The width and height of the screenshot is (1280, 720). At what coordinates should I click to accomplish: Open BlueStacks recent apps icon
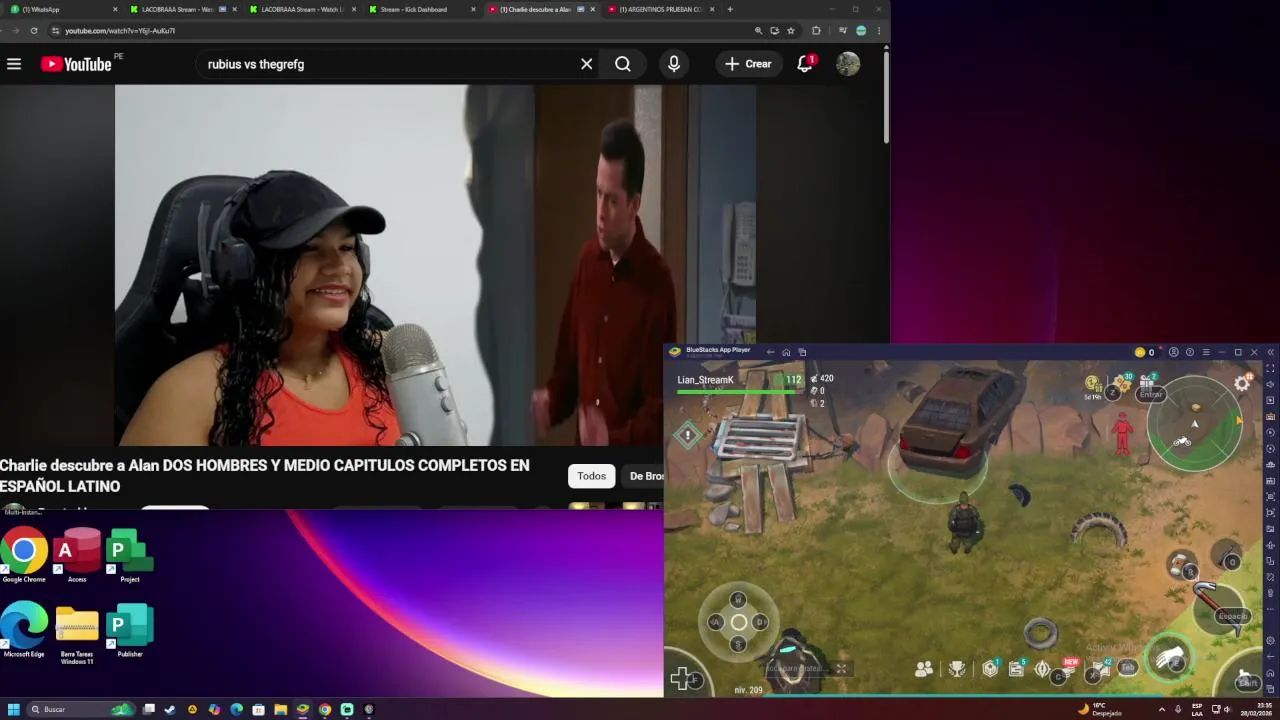(x=802, y=352)
